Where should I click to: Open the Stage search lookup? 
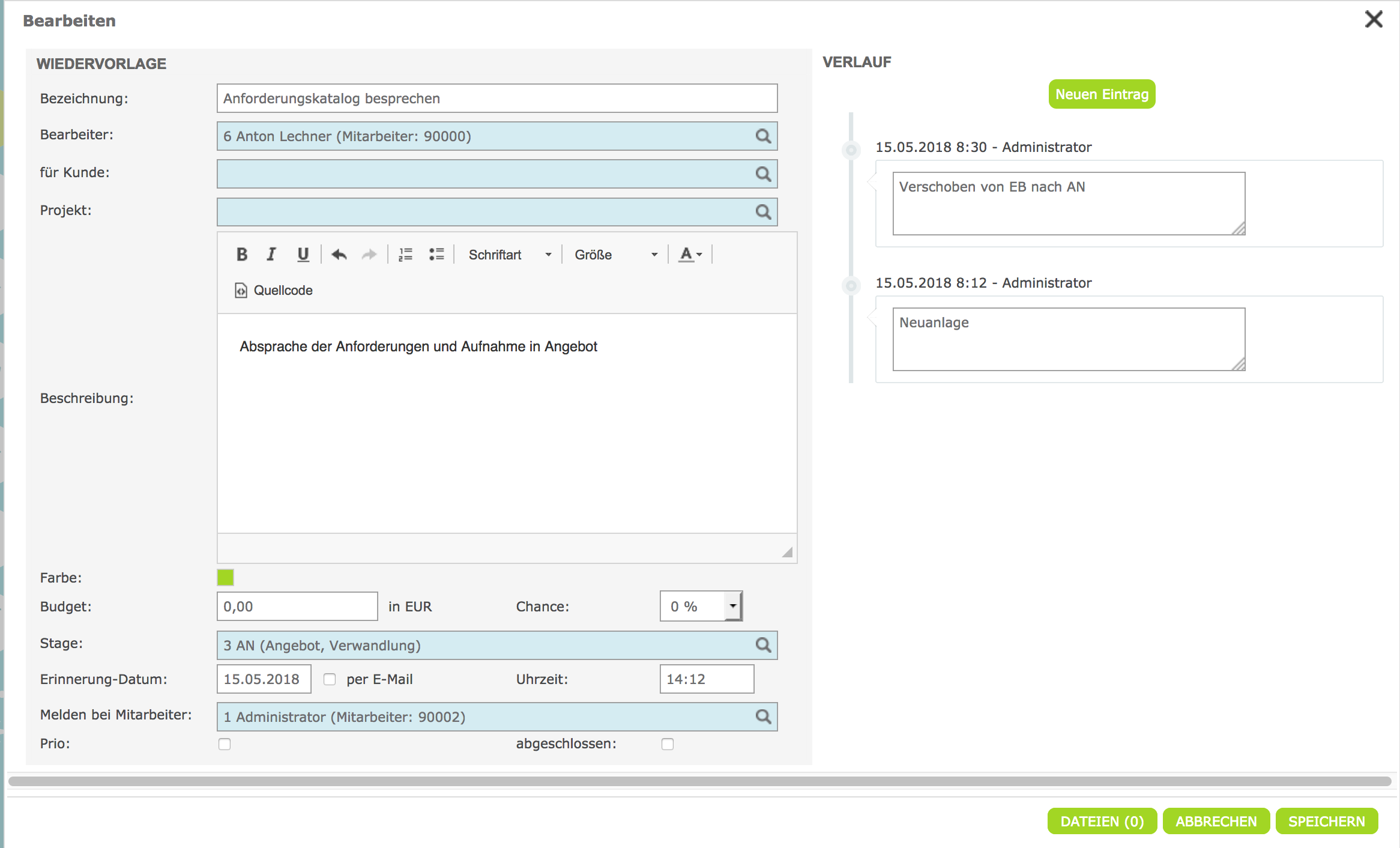(763, 646)
